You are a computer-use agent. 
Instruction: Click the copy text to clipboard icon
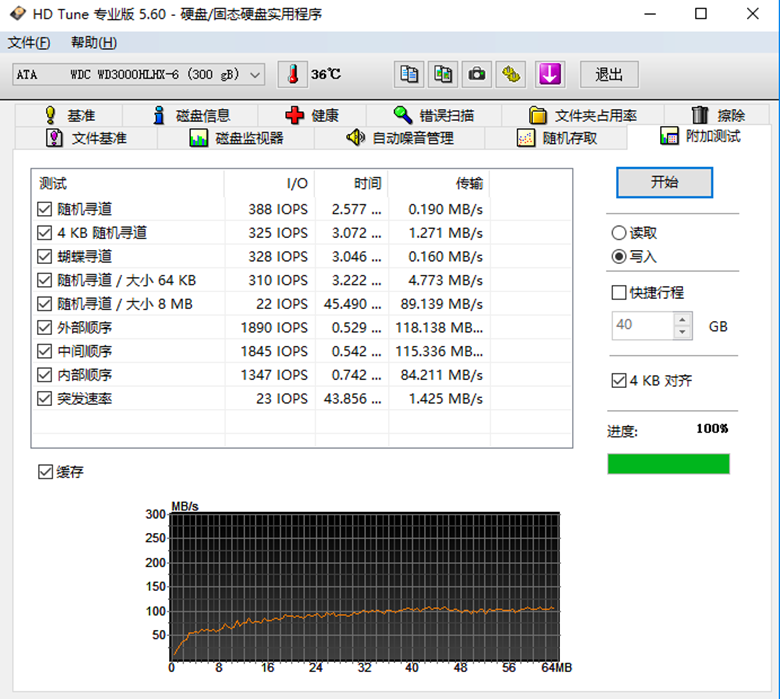(x=409, y=75)
